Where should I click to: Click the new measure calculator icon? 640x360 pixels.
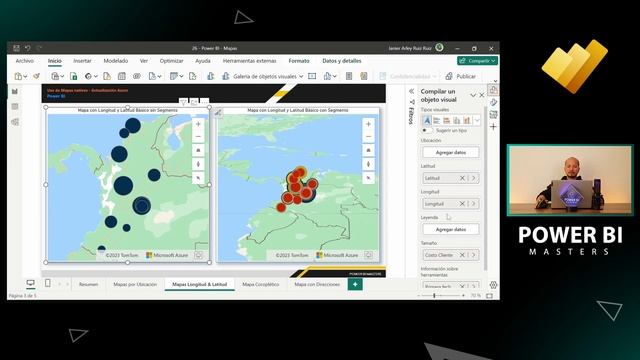[x=349, y=76]
